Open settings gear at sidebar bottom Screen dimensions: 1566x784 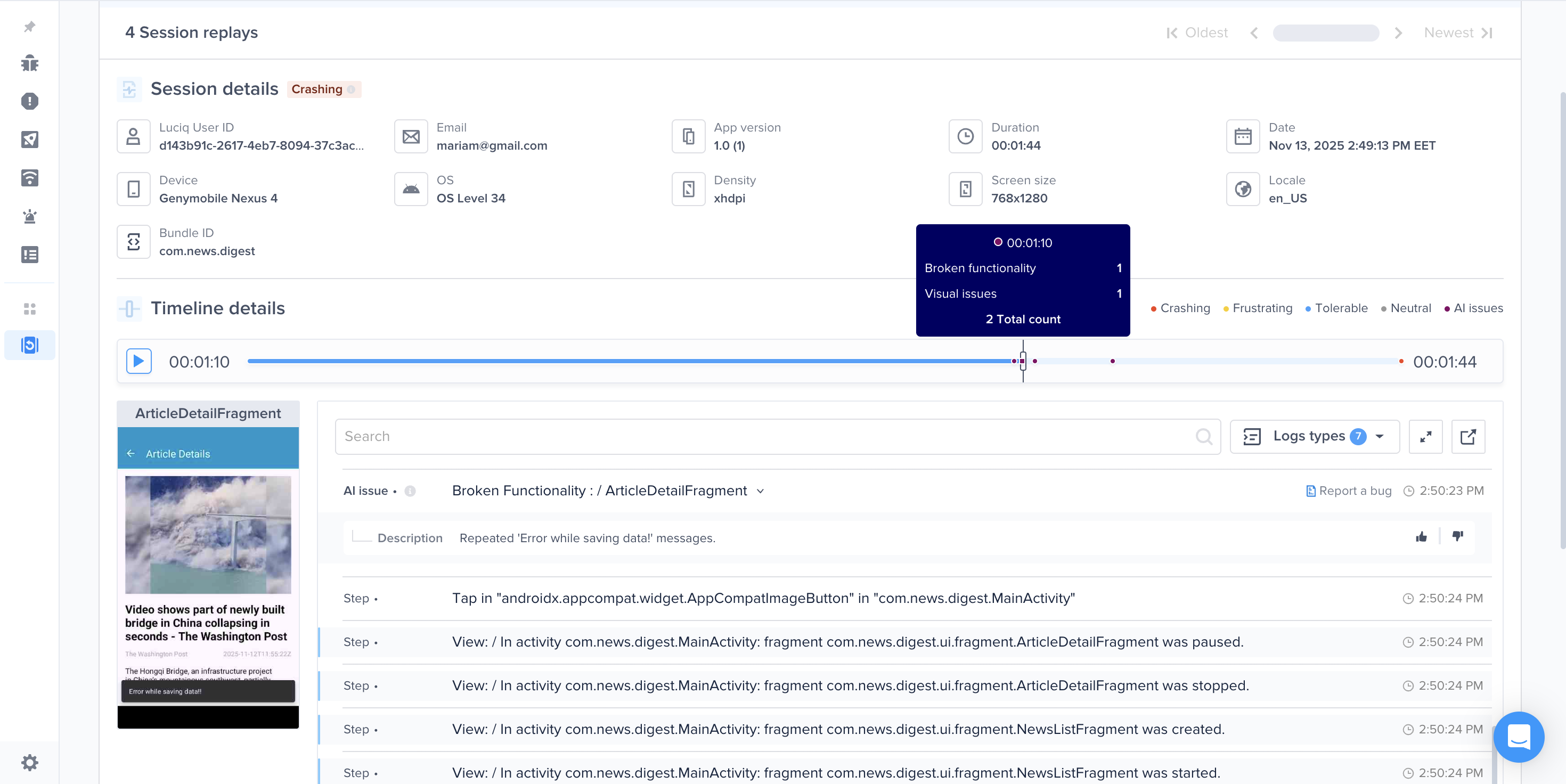coord(29,762)
